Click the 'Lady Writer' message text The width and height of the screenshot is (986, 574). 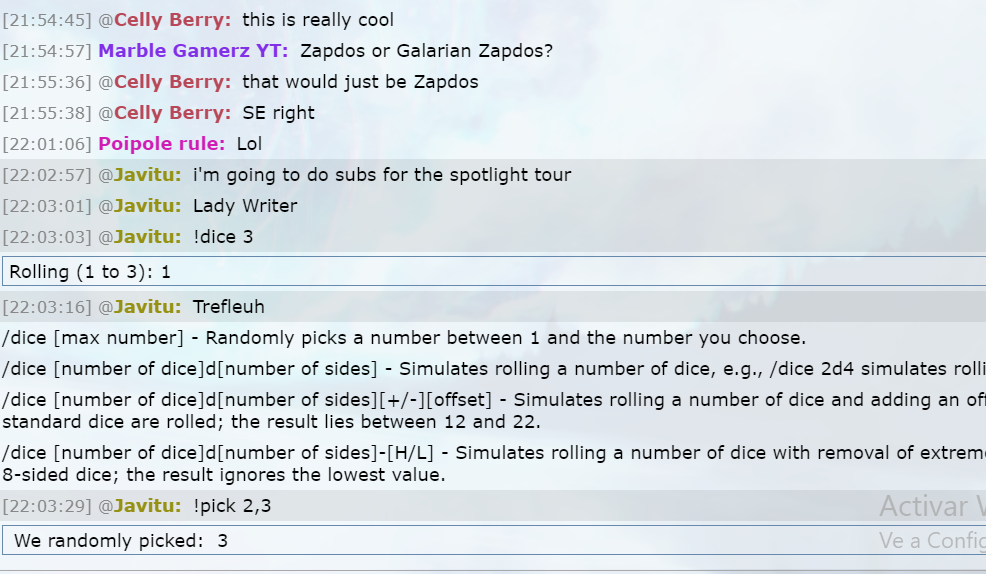(x=245, y=206)
